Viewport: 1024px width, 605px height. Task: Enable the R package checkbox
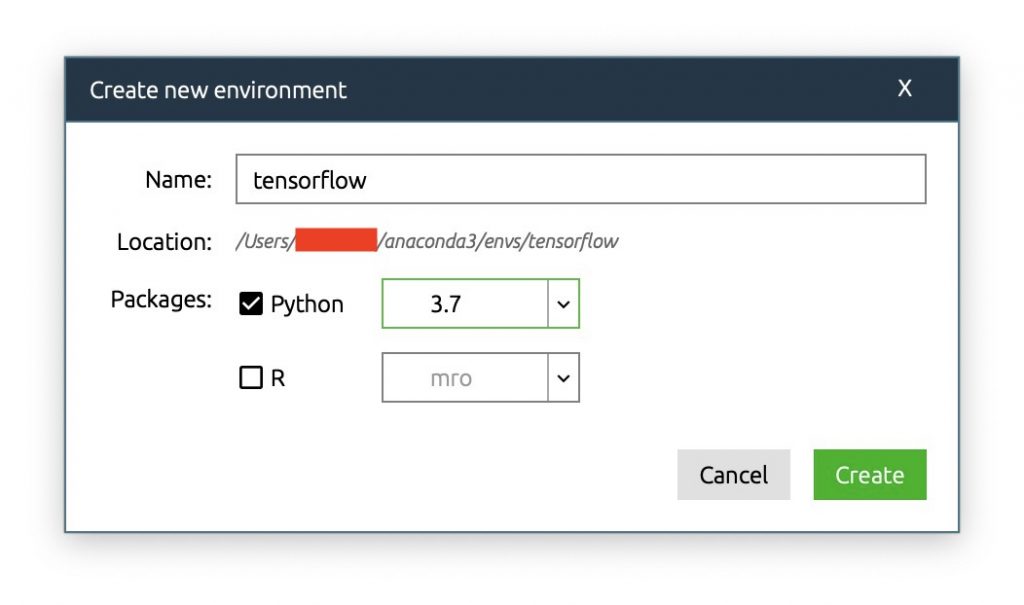point(251,378)
